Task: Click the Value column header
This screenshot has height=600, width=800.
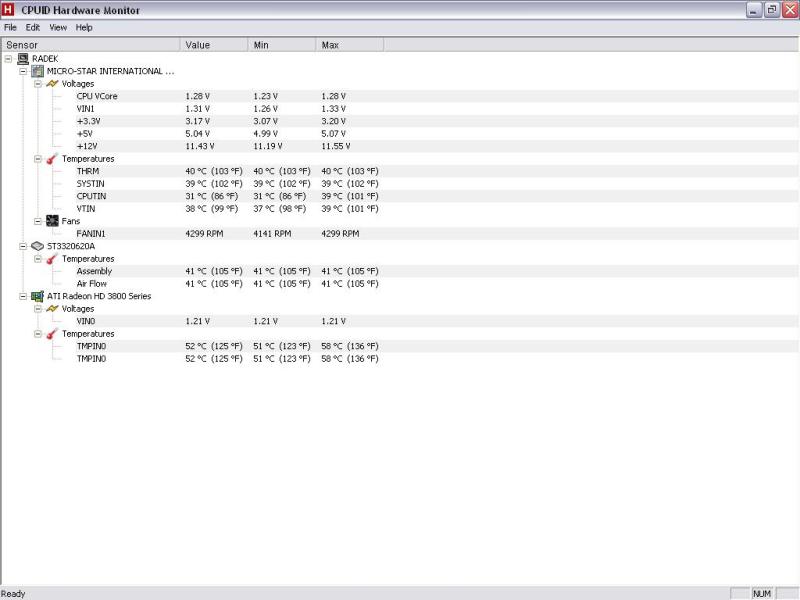Action: coord(214,45)
